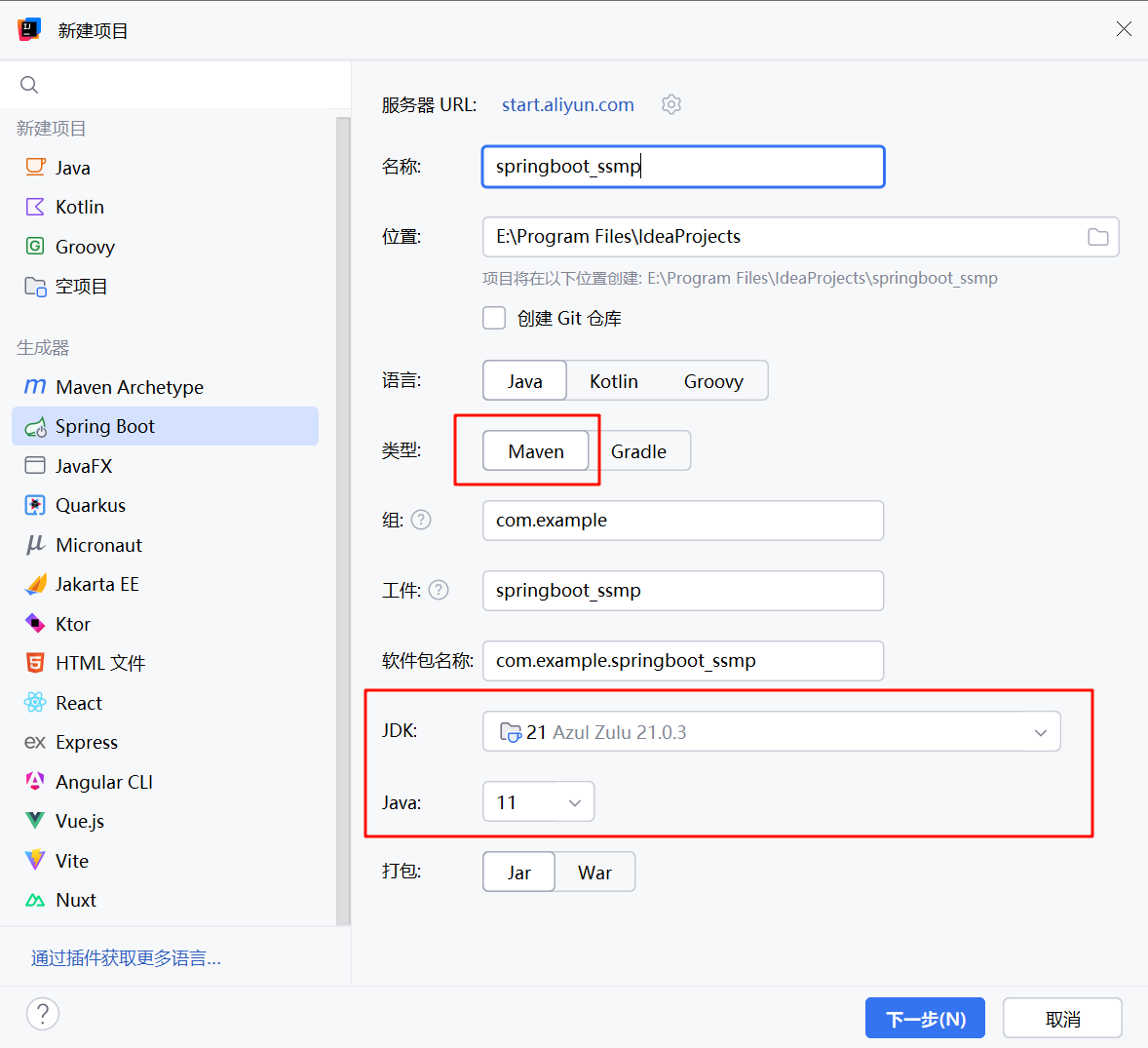This screenshot has height=1048, width=1148.
Task: Select the Jakarta EE generator icon
Action: (x=35, y=584)
